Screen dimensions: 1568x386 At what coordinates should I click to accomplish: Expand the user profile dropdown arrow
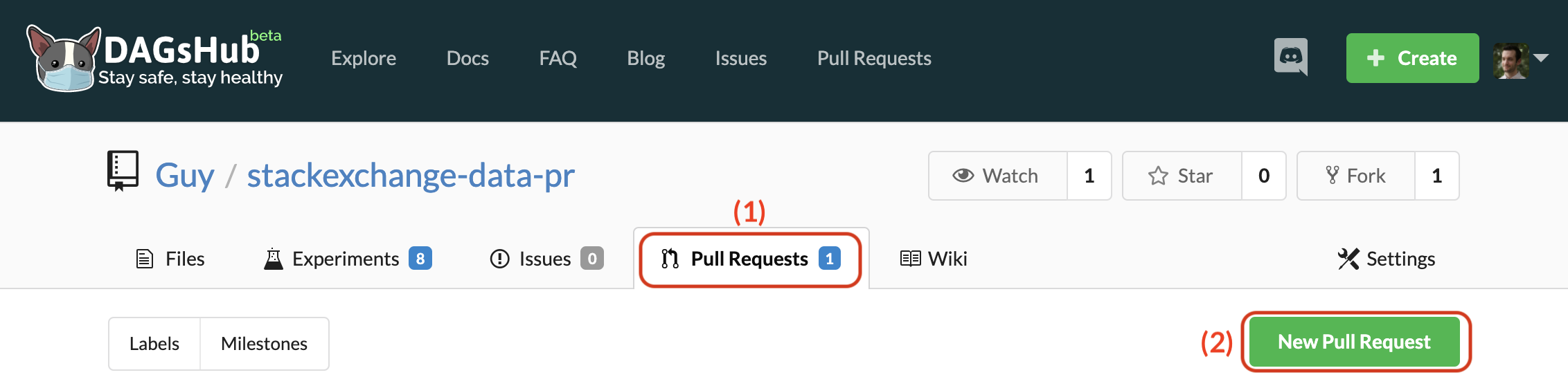coord(1542,59)
